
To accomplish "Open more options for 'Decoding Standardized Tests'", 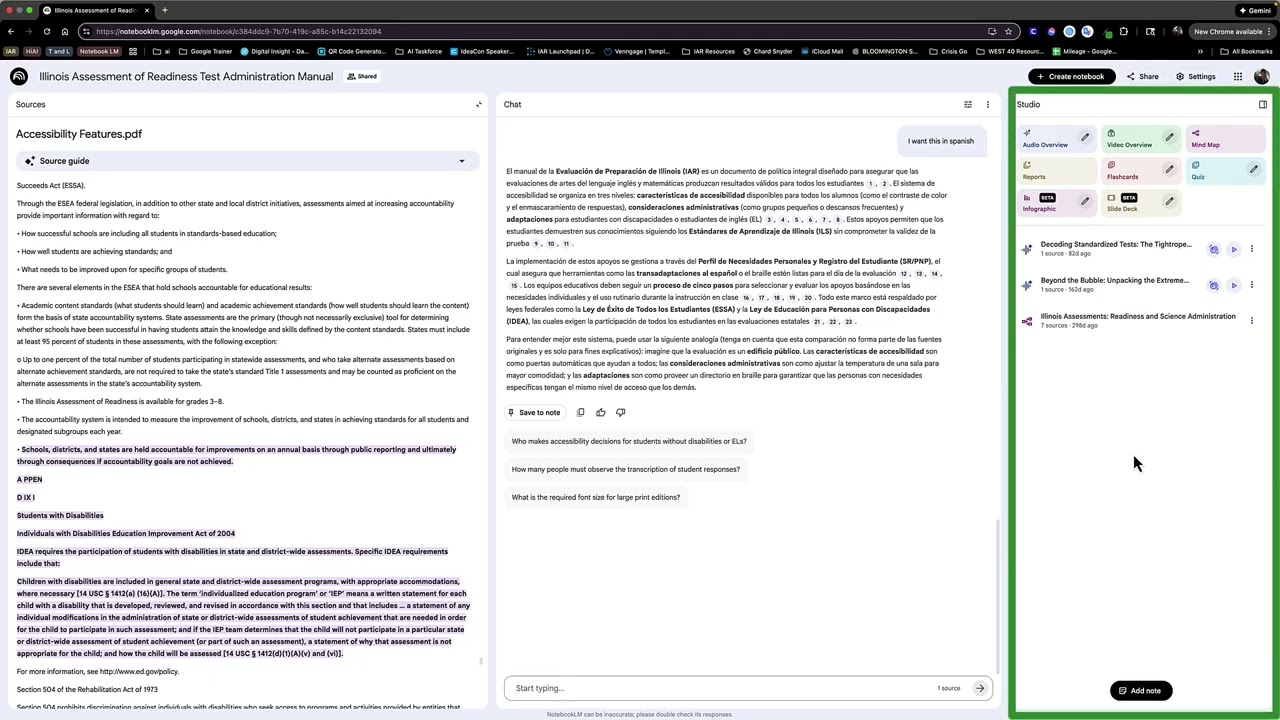I will pyautogui.click(x=1252, y=249).
